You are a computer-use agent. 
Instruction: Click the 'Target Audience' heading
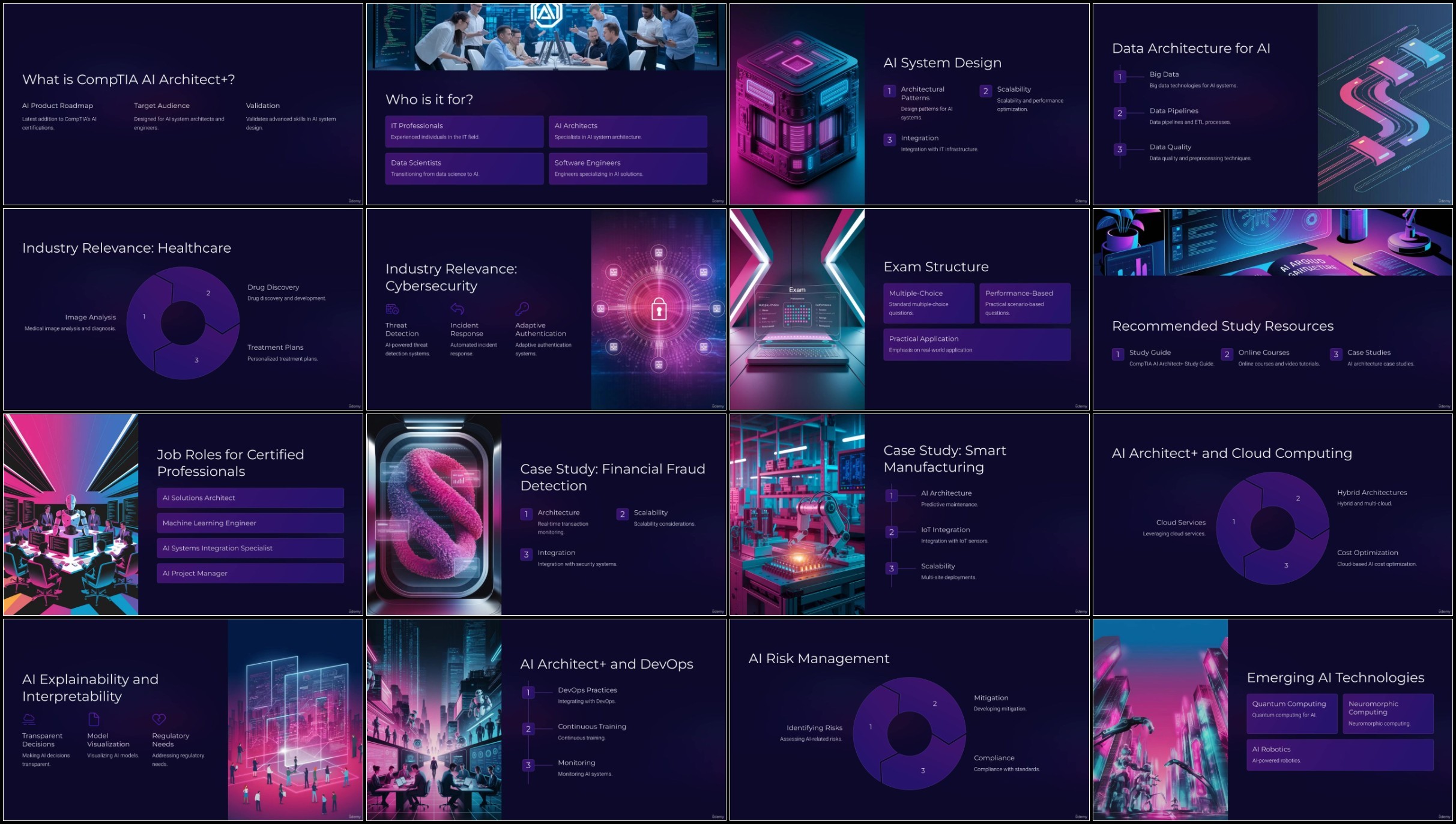[x=162, y=106]
